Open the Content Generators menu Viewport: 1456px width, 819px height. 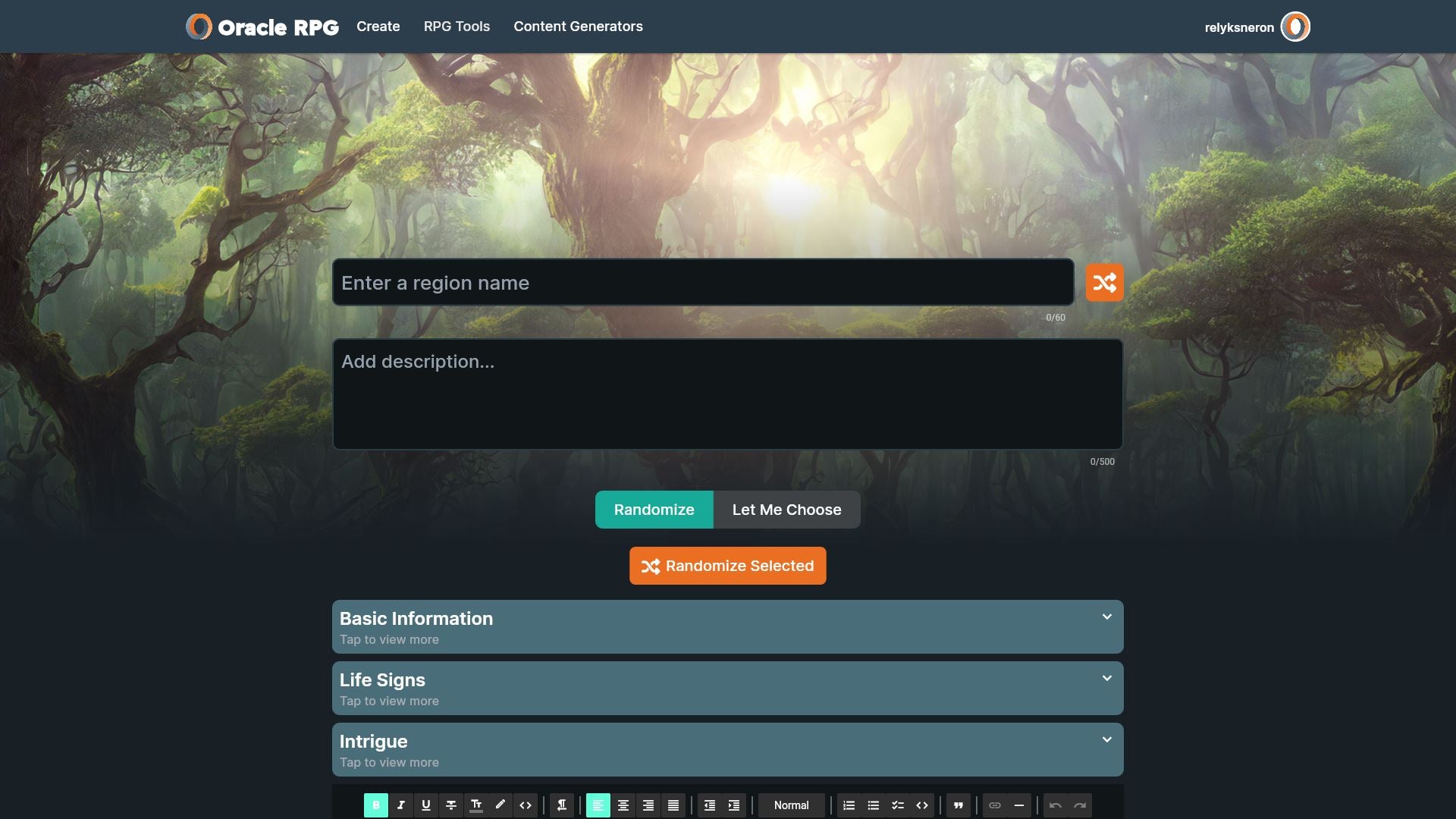(578, 27)
